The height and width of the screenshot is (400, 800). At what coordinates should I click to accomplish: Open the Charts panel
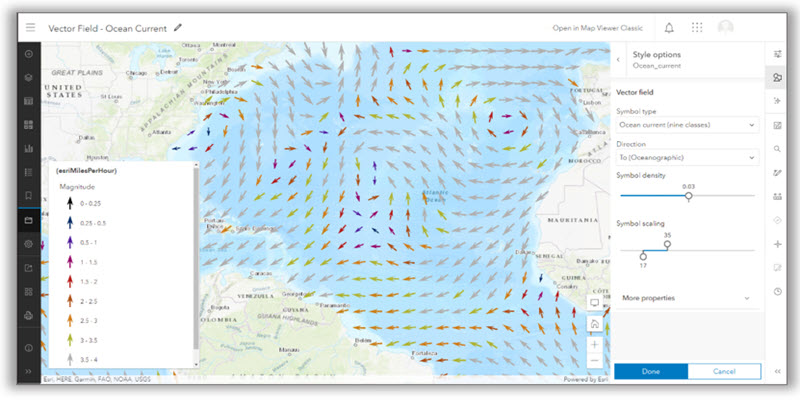pyautogui.click(x=29, y=148)
